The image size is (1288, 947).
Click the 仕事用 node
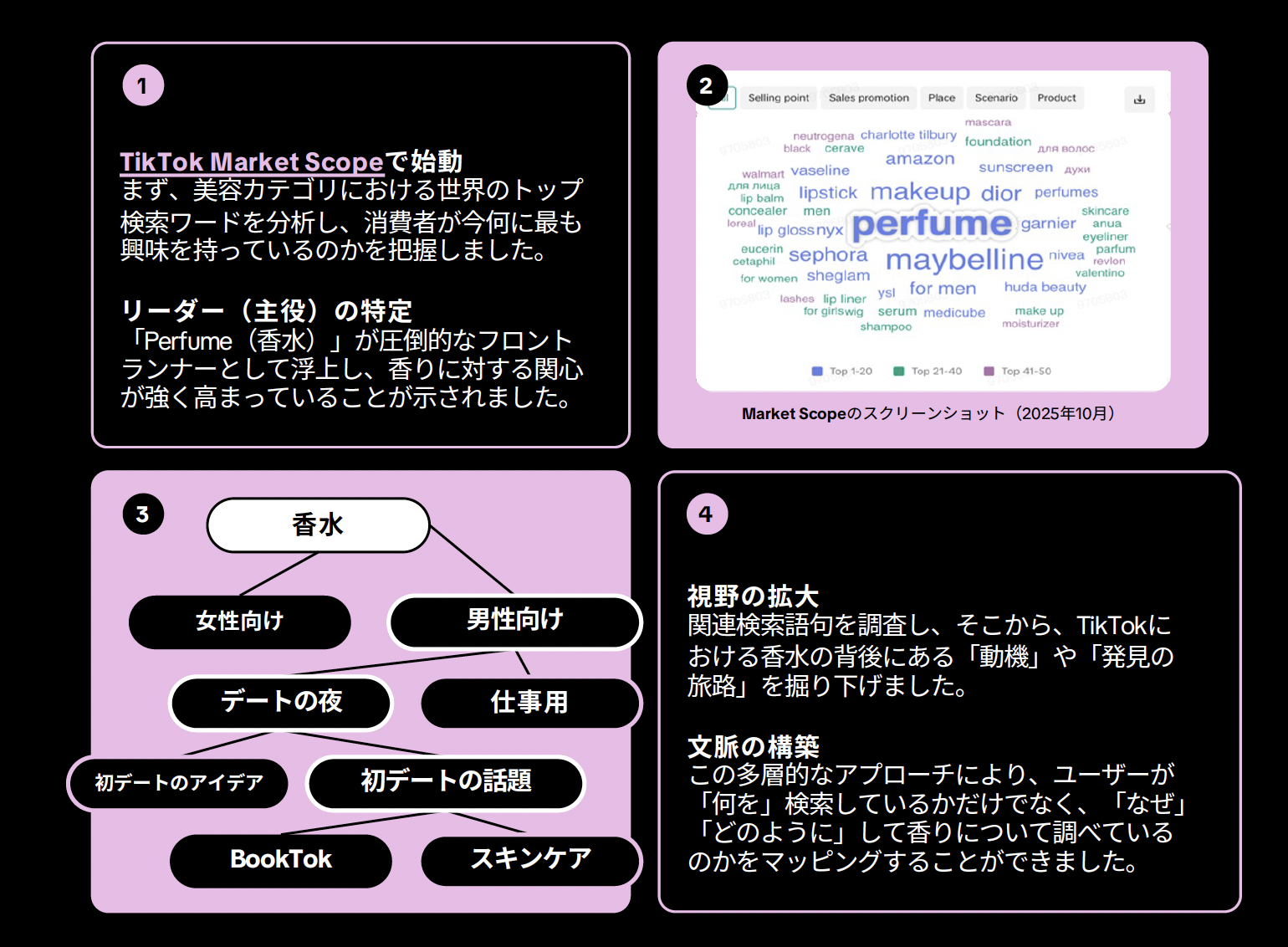[x=530, y=702]
